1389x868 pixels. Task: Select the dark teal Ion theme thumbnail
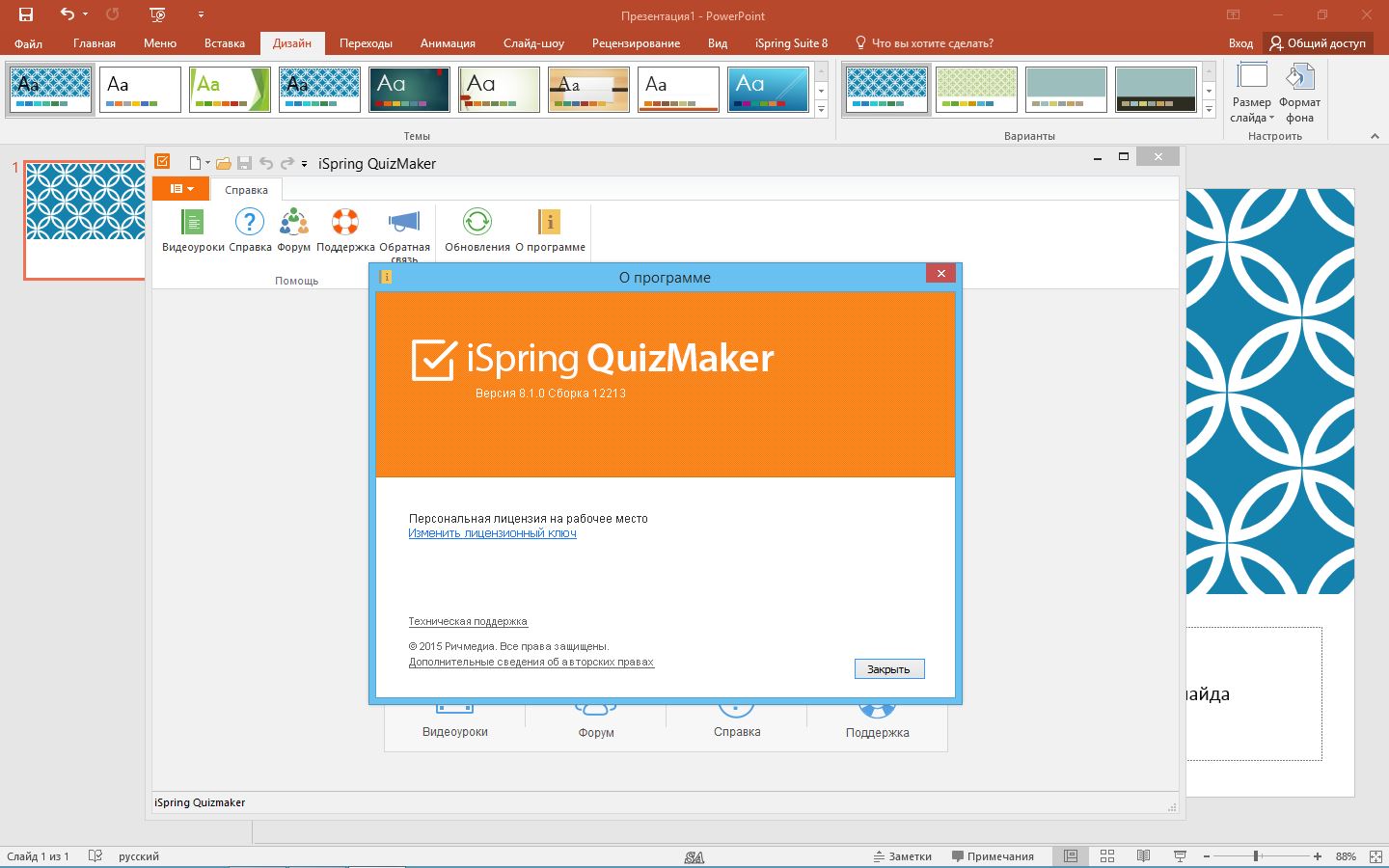point(409,90)
